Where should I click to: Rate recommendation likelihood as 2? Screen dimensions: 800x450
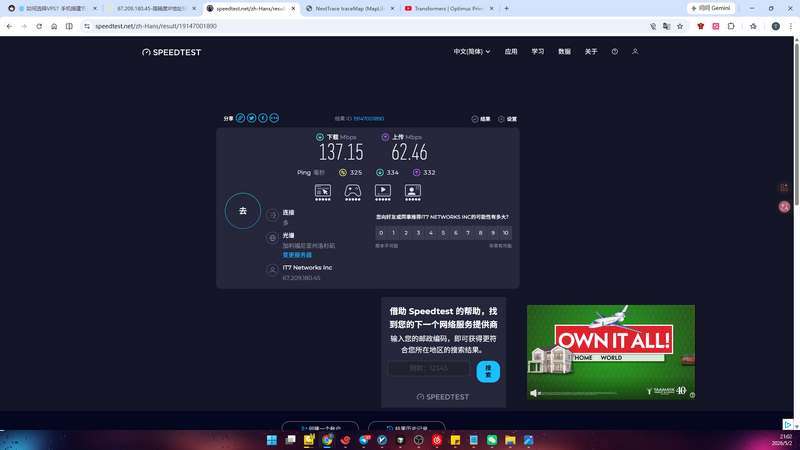[x=406, y=233]
